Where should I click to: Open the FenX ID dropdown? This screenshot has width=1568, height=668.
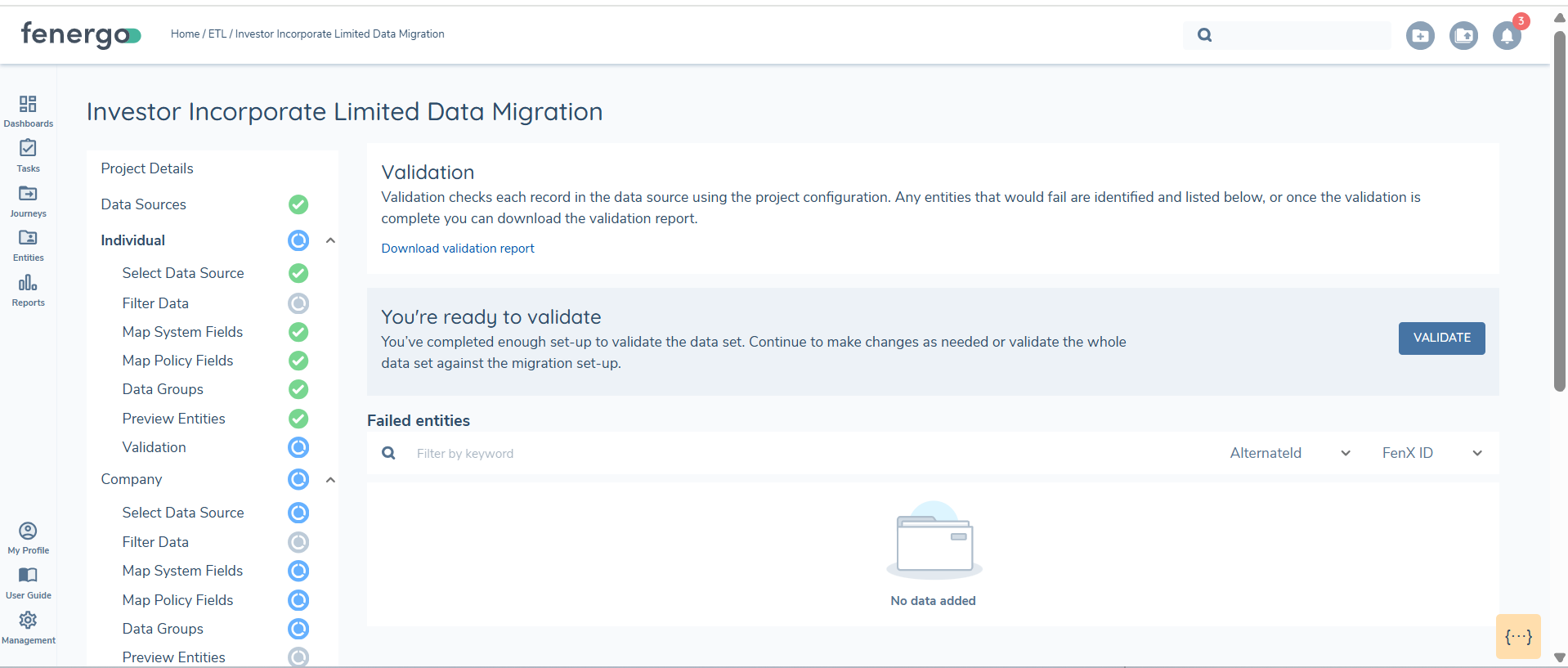coord(1431,453)
